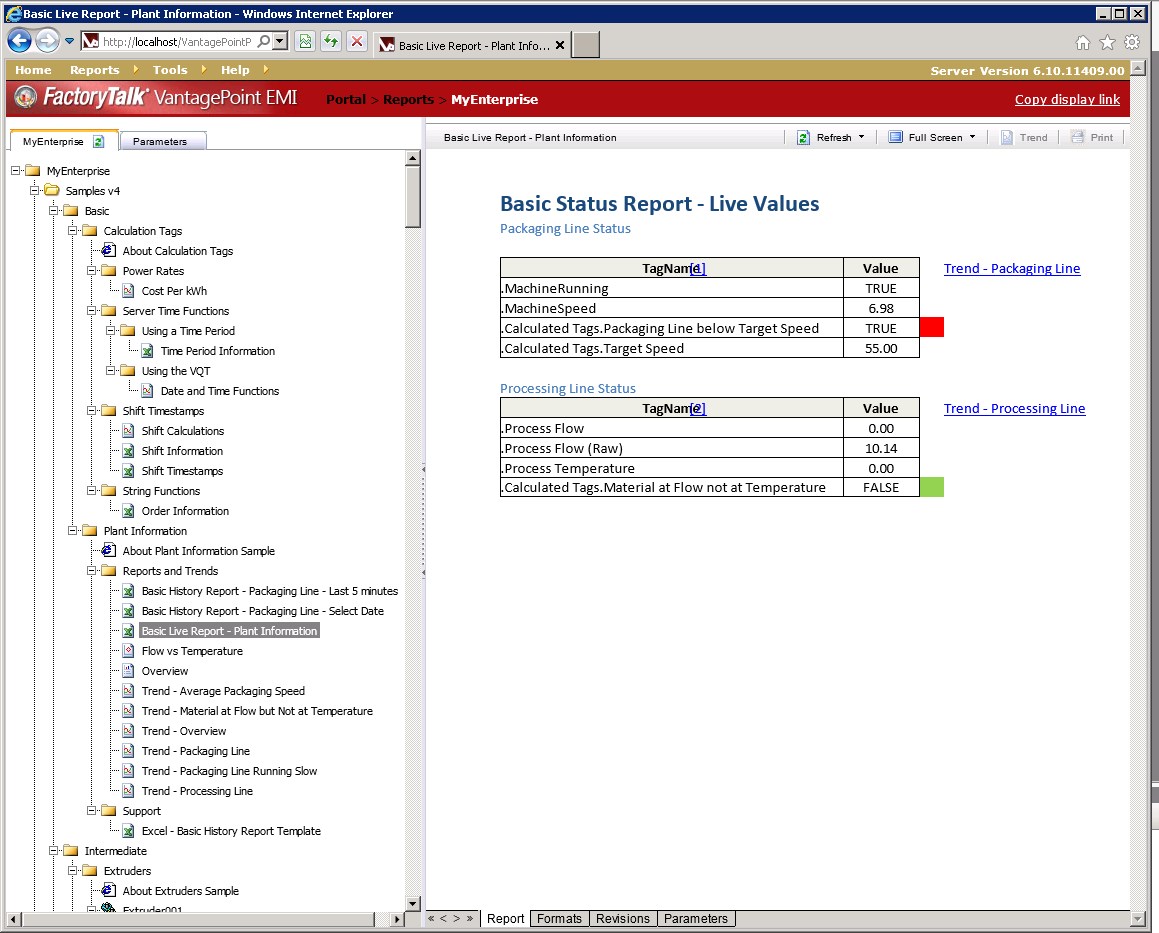The width and height of the screenshot is (1159, 933).
Task: Select the Flow vs Temperature report icon
Action: 129,650
